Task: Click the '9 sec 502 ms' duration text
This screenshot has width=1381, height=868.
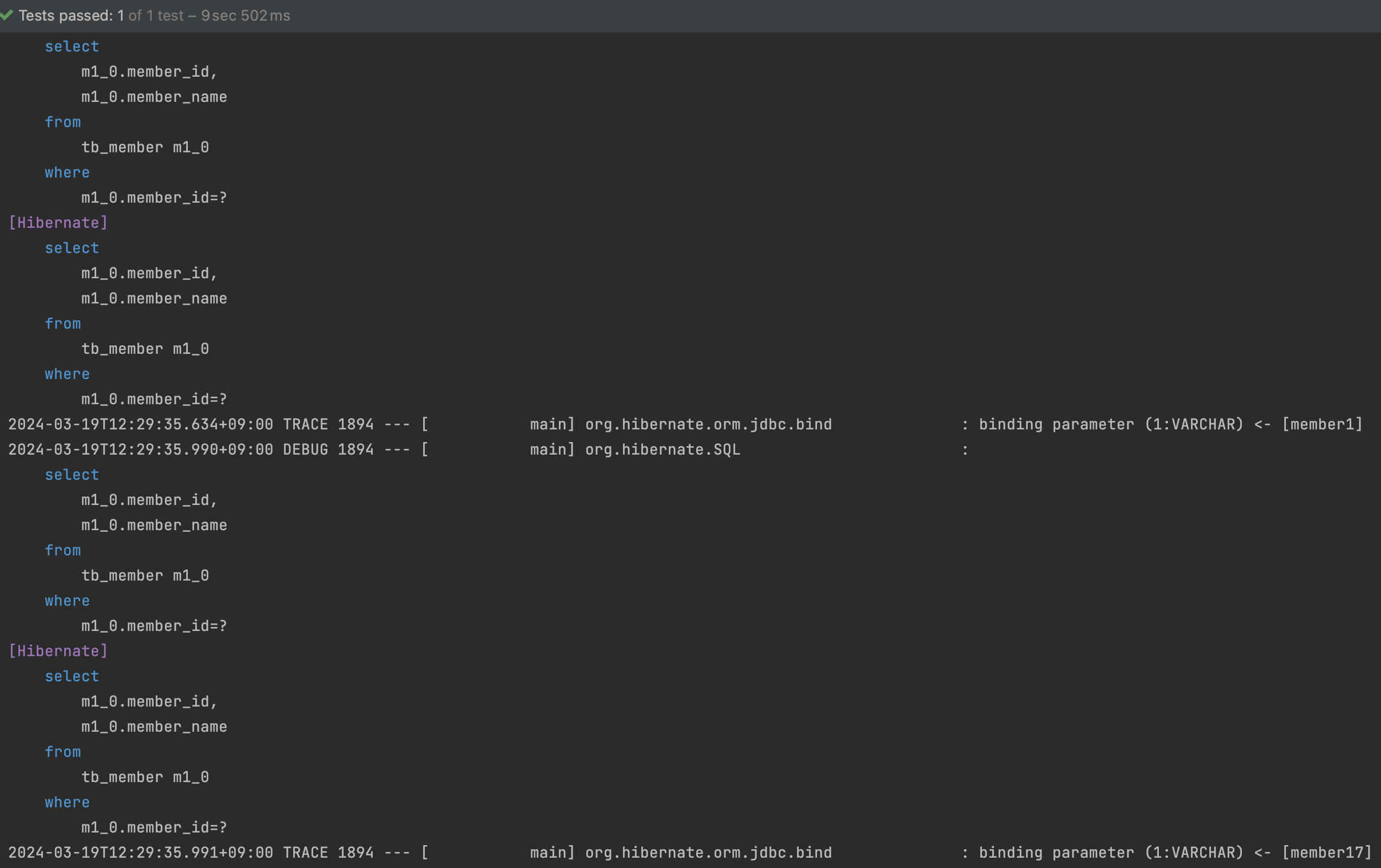Action: [246, 15]
